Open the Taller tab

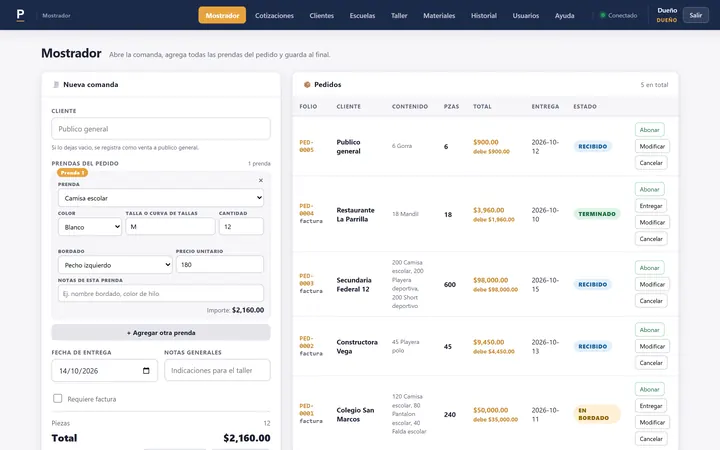(399, 15)
